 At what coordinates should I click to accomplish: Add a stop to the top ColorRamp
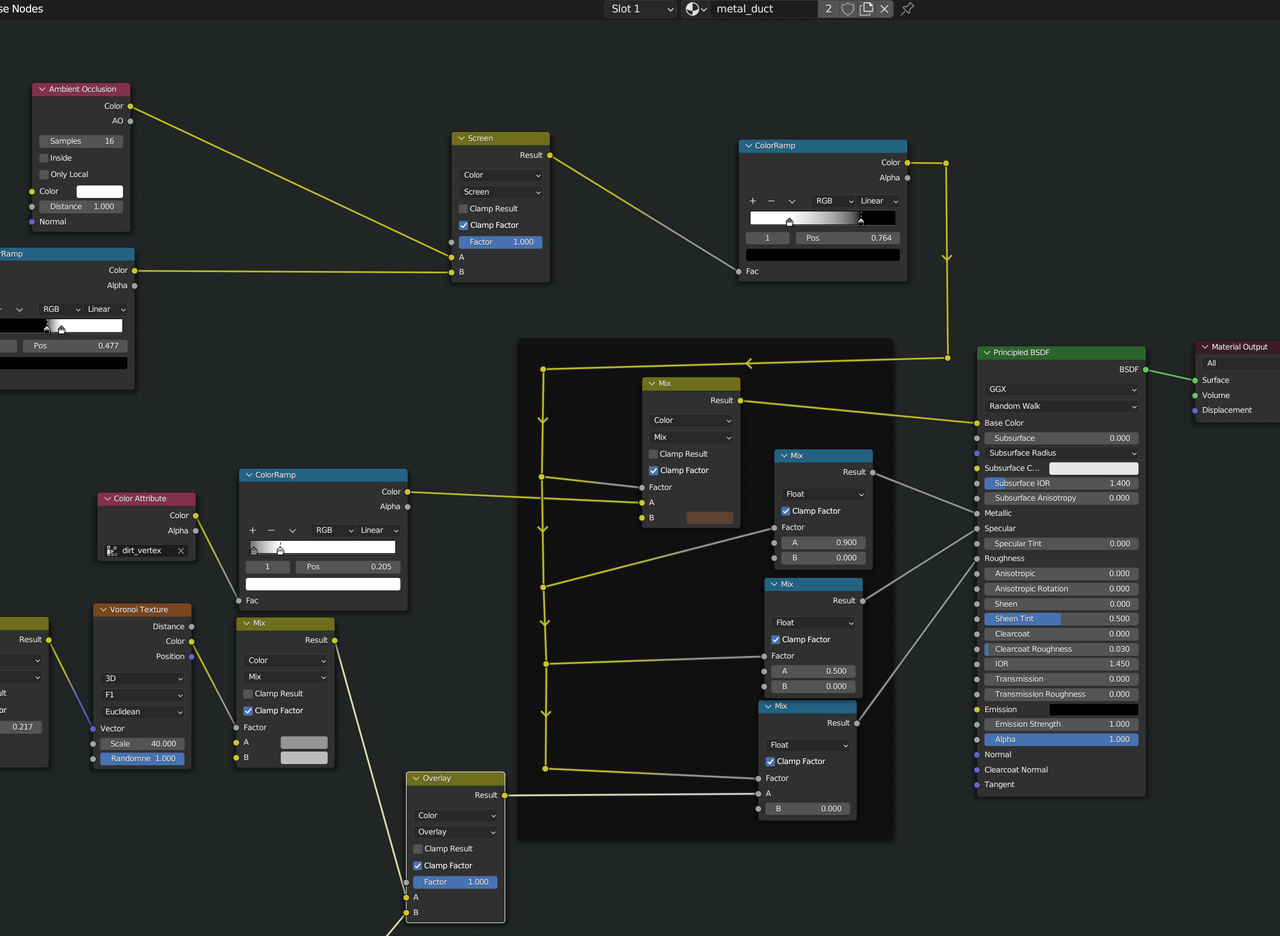tap(753, 201)
